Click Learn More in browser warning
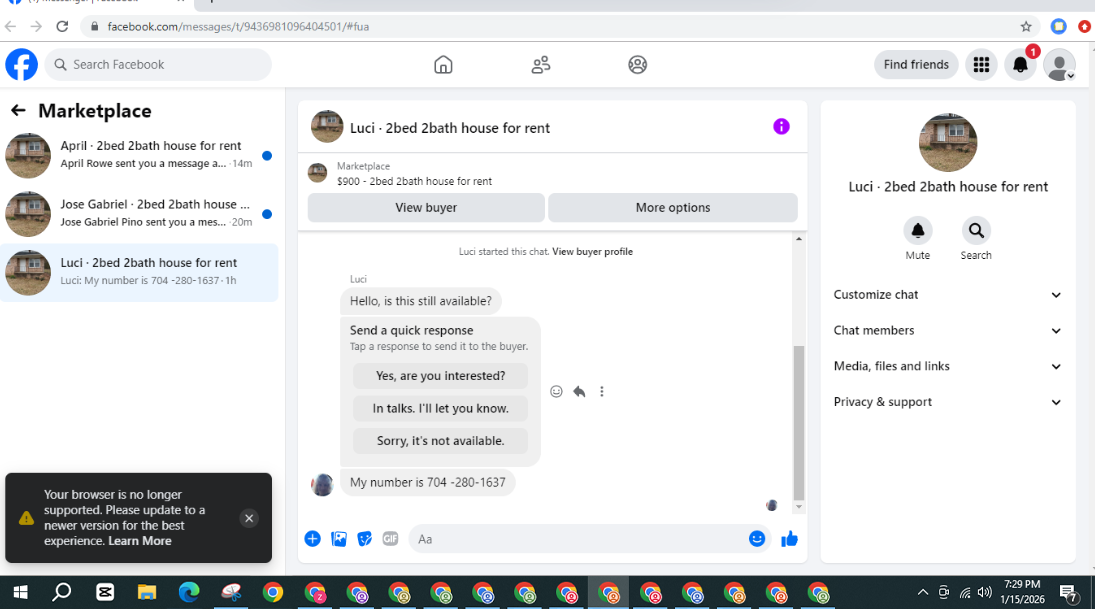This screenshot has height=609, width=1095. click(140, 541)
